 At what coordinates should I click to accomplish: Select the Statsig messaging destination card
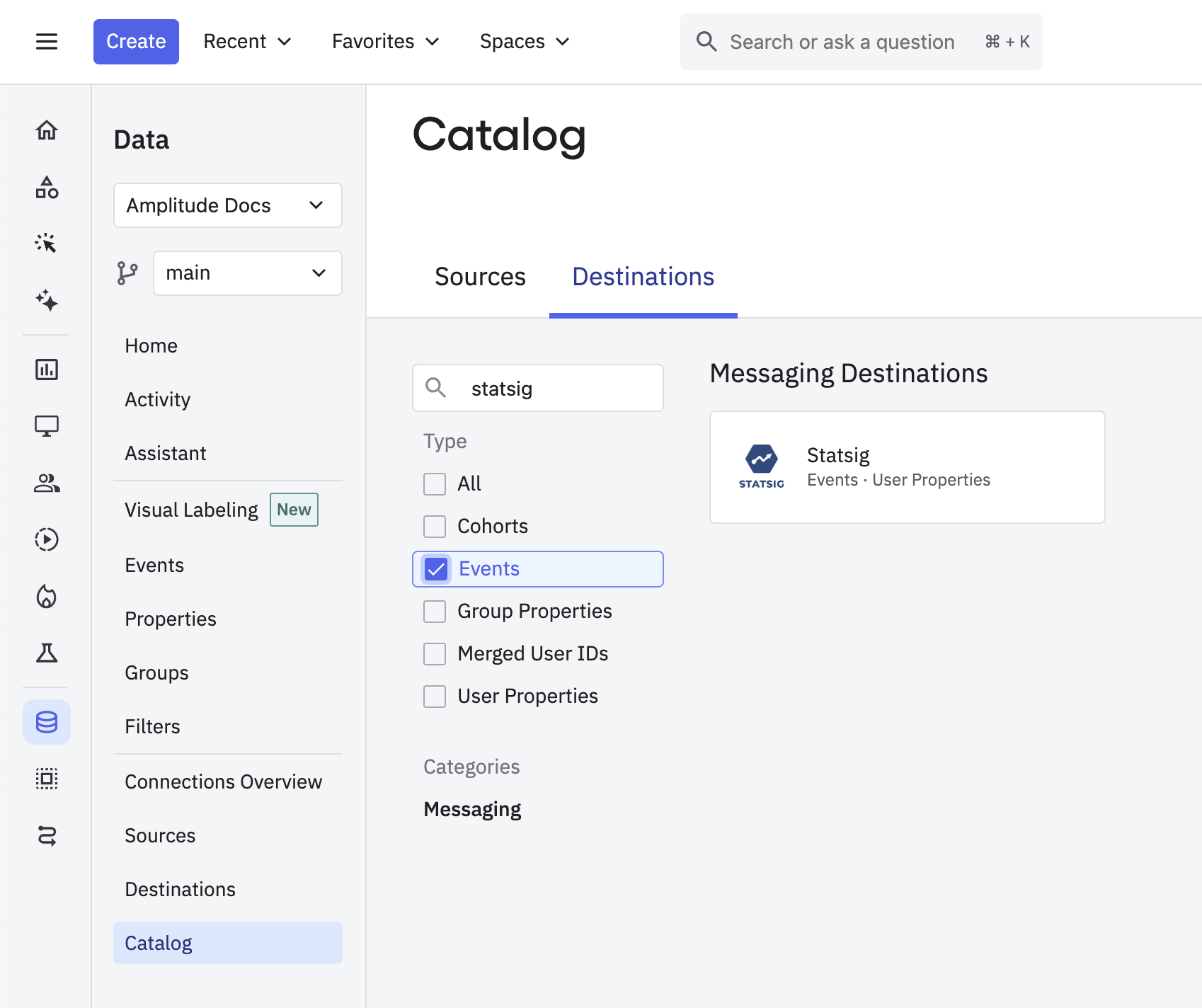(907, 466)
